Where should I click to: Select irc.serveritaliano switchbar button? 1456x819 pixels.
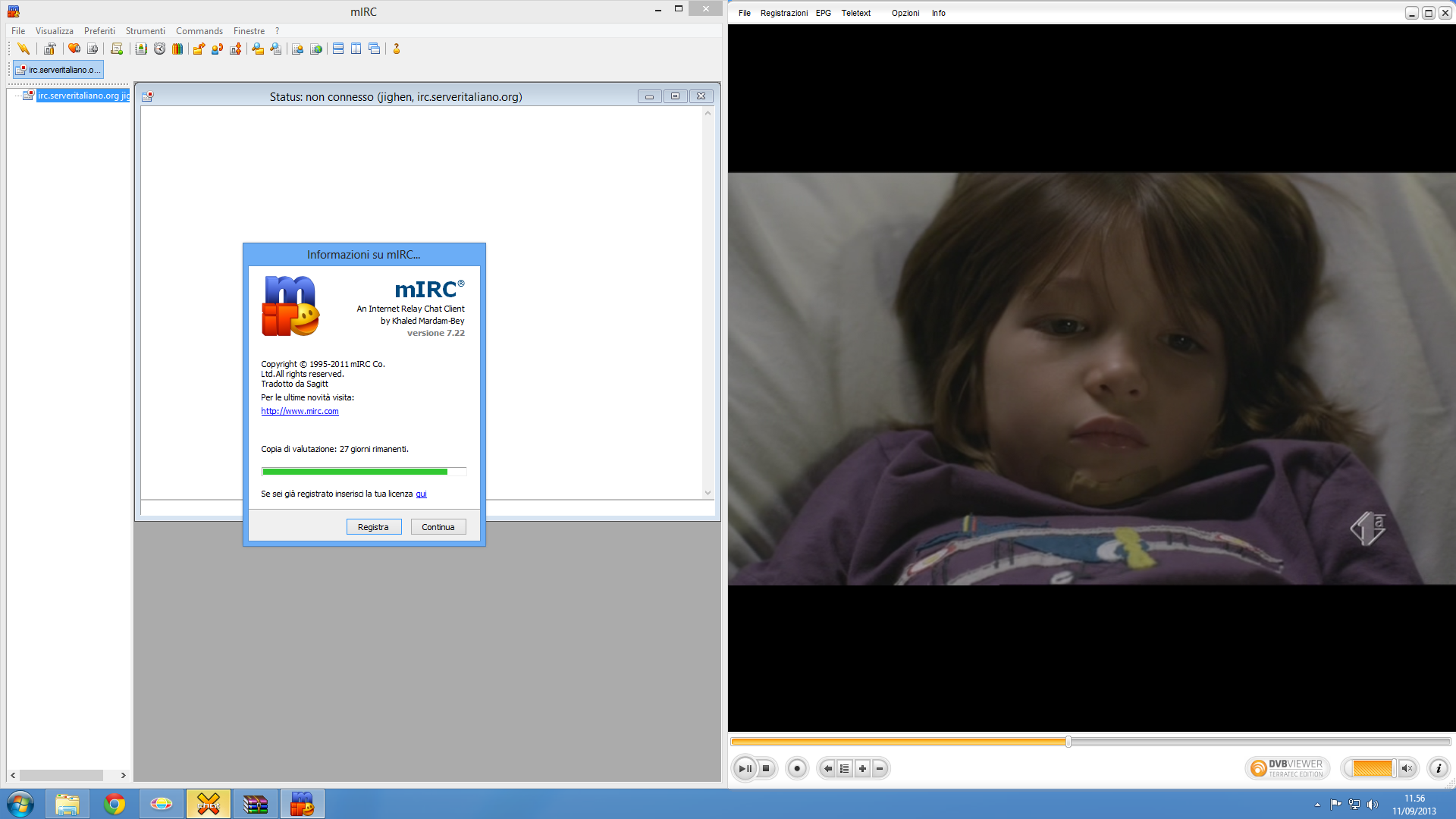(x=58, y=70)
